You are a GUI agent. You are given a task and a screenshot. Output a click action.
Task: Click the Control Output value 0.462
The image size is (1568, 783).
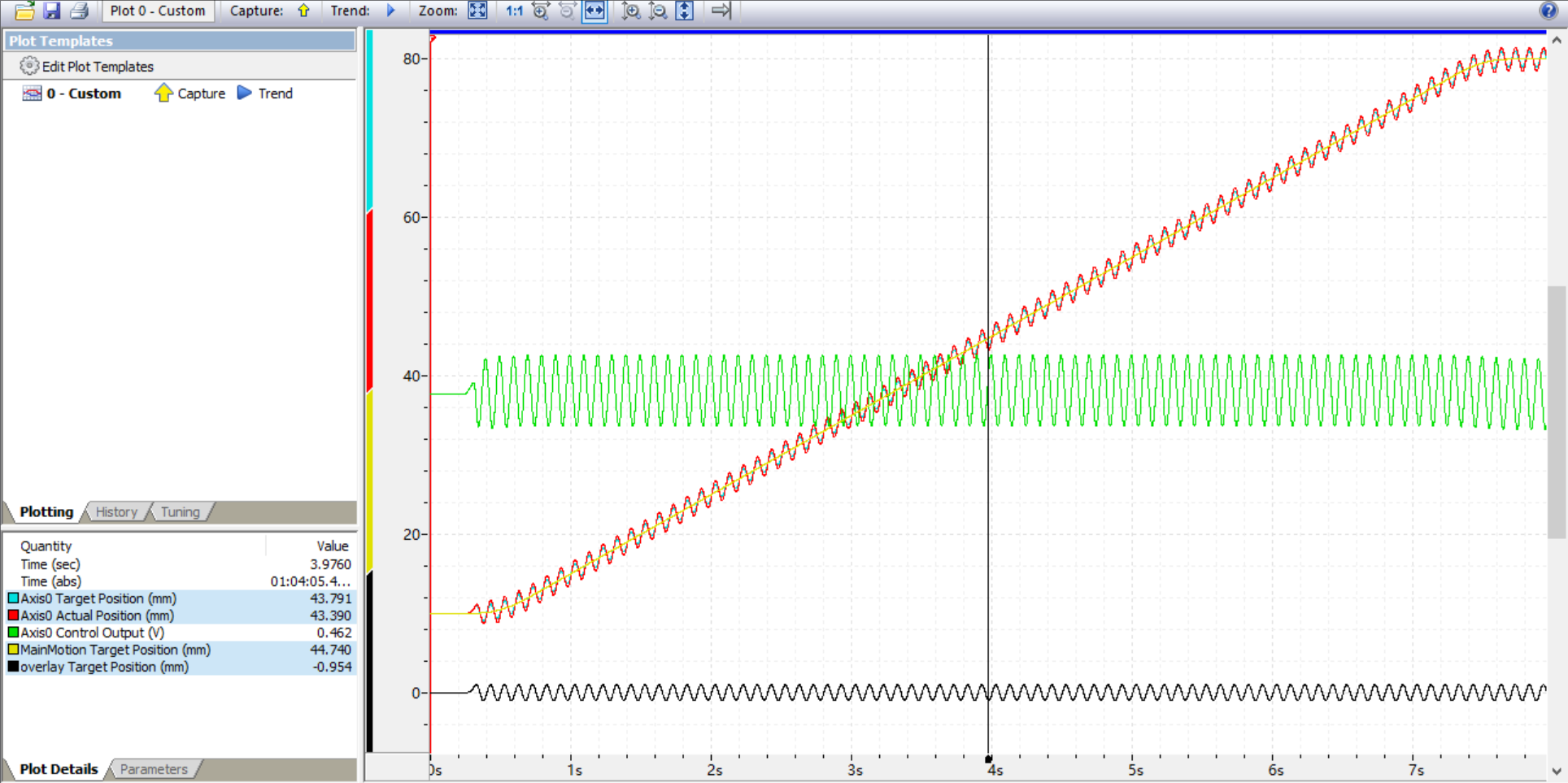pyautogui.click(x=333, y=633)
